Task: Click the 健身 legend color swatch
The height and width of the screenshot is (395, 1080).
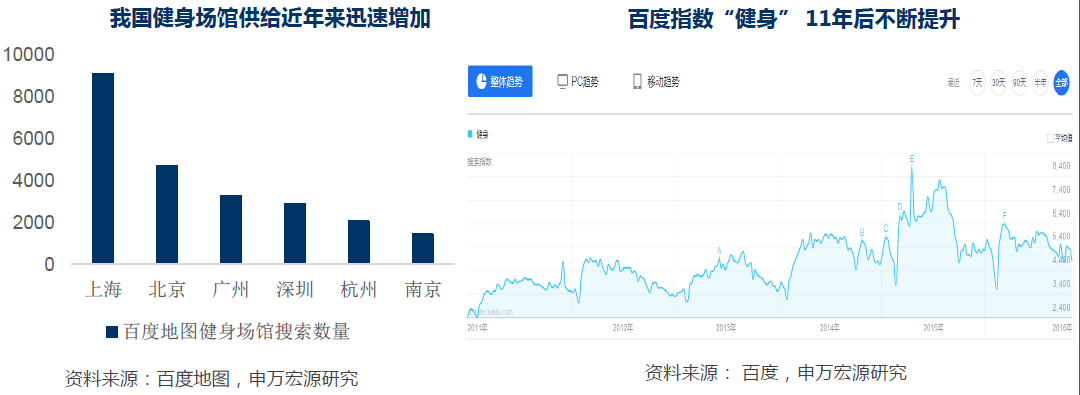Action: [x=470, y=133]
